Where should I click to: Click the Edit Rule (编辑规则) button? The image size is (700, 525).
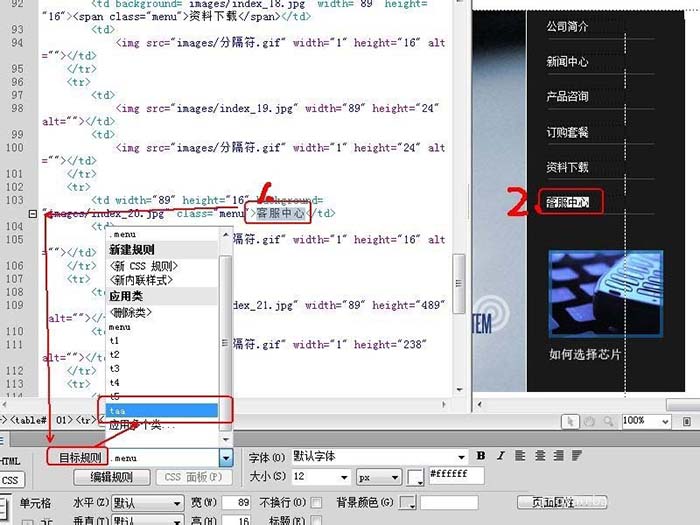pyautogui.click(x=112, y=477)
